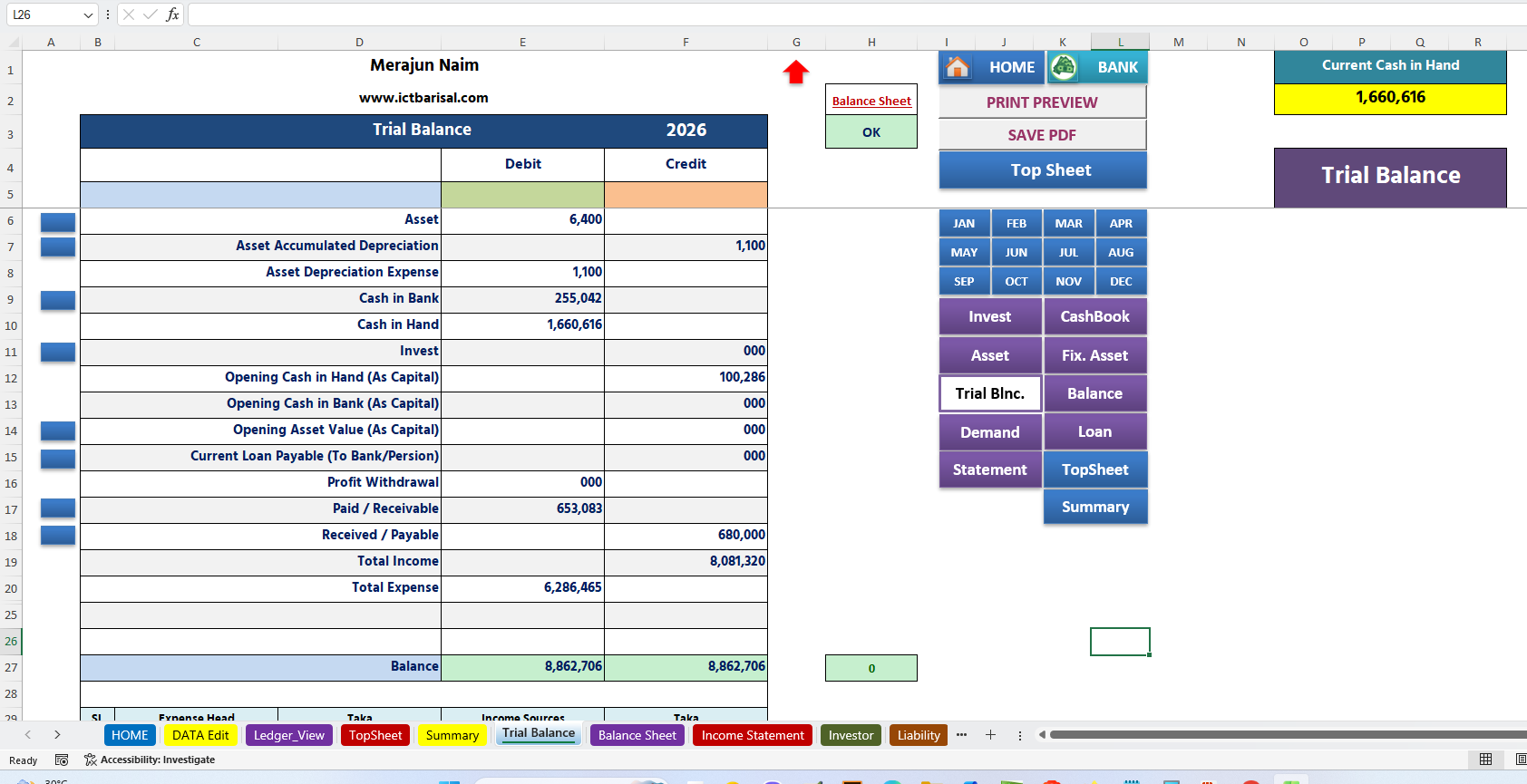The width and height of the screenshot is (1527, 784).
Task: Click next sheet navigation arrow
Action: (57, 735)
